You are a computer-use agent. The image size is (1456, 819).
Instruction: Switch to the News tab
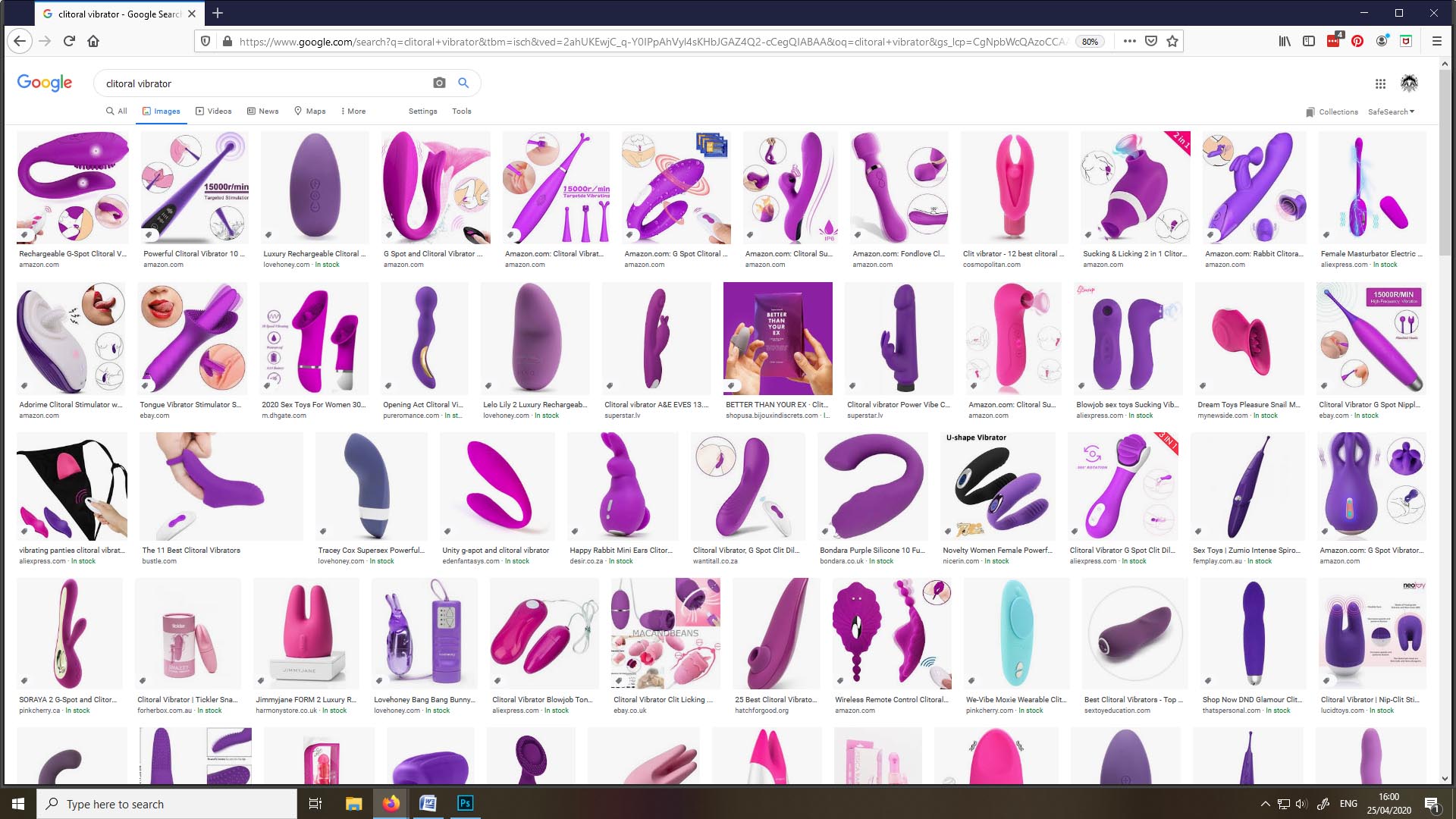[x=262, y=111]
